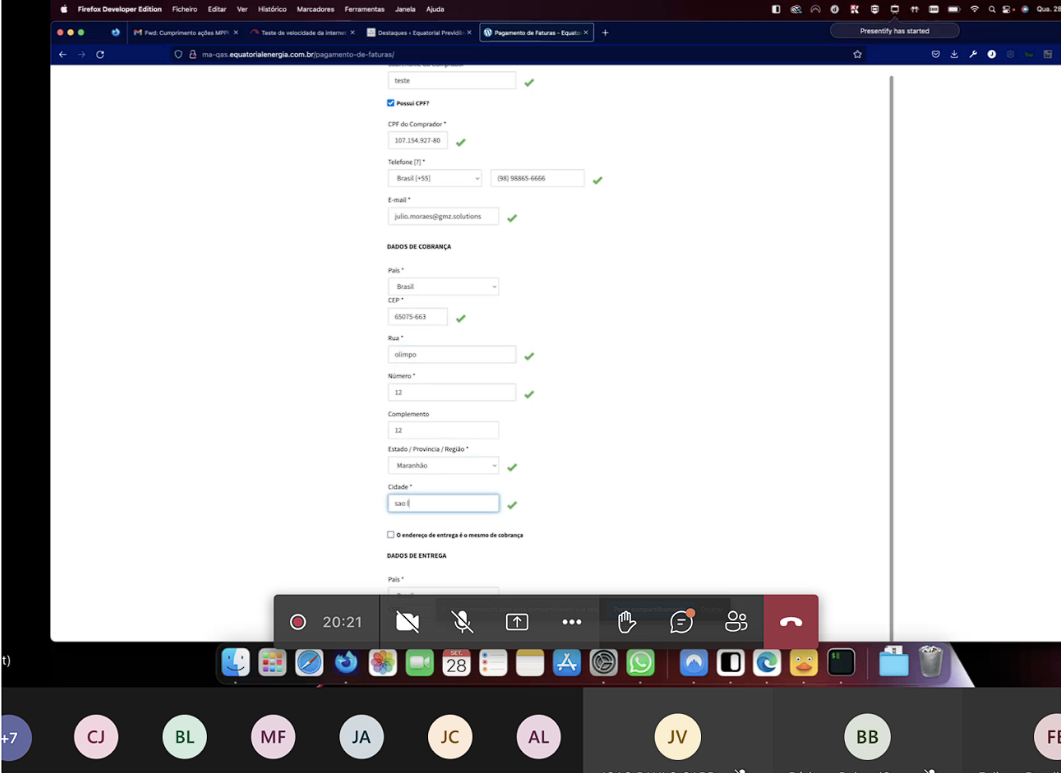Click the share screen icon

517,622
